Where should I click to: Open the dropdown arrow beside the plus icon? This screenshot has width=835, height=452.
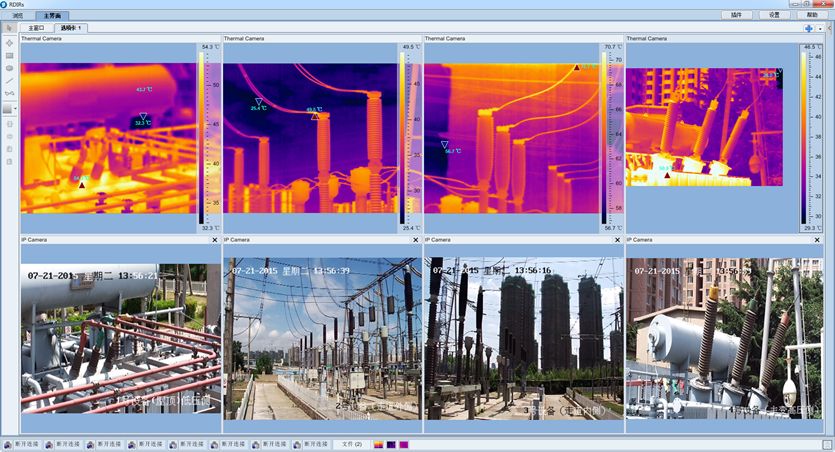[x=820, y=29]
